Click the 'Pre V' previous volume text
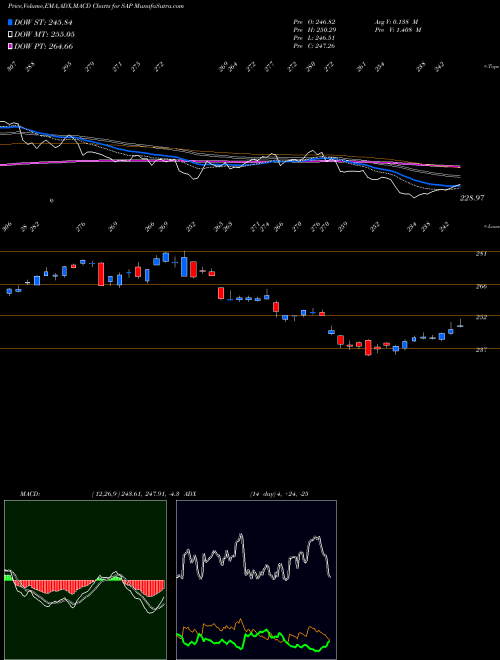 398,30
